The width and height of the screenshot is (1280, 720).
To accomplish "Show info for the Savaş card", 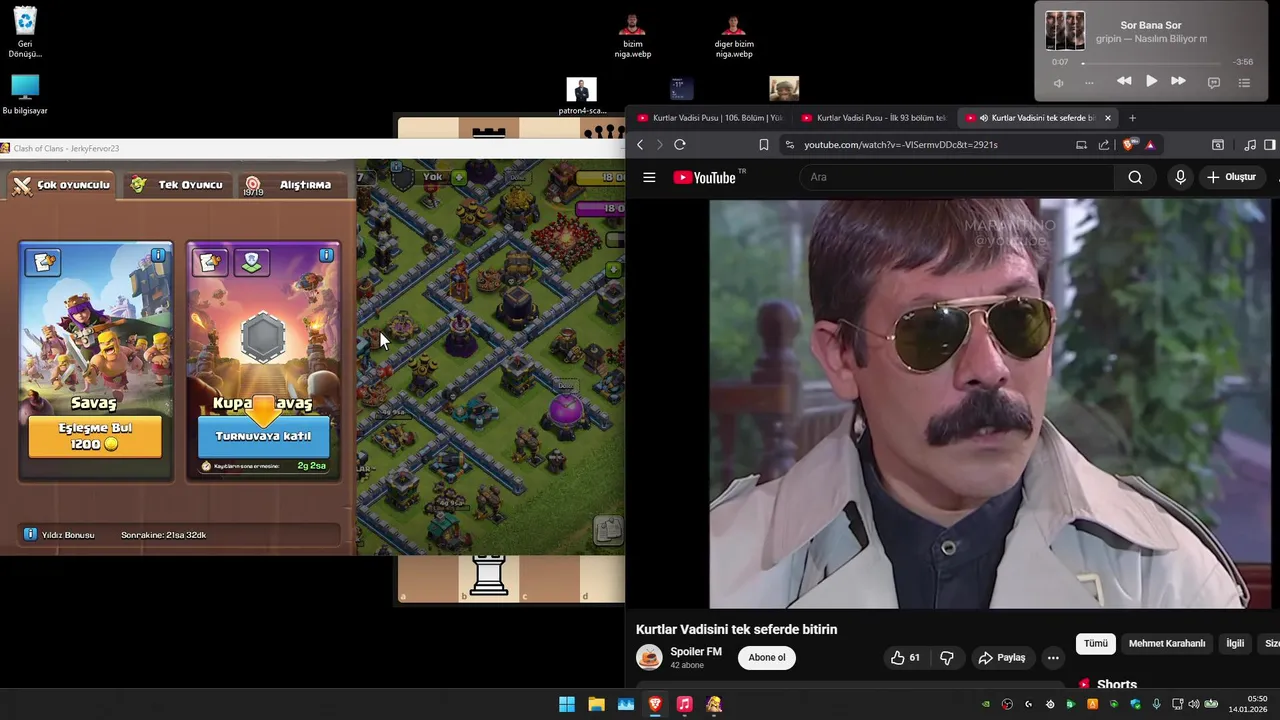I will [158, 256].
